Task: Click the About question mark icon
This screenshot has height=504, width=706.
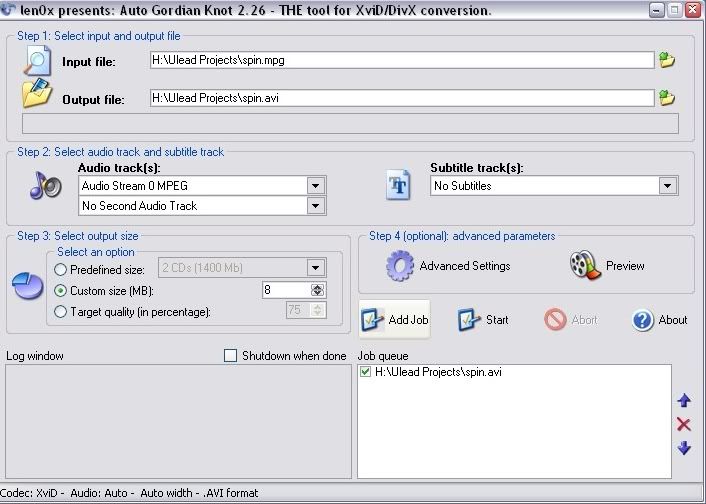Action: tap(642, 320)
